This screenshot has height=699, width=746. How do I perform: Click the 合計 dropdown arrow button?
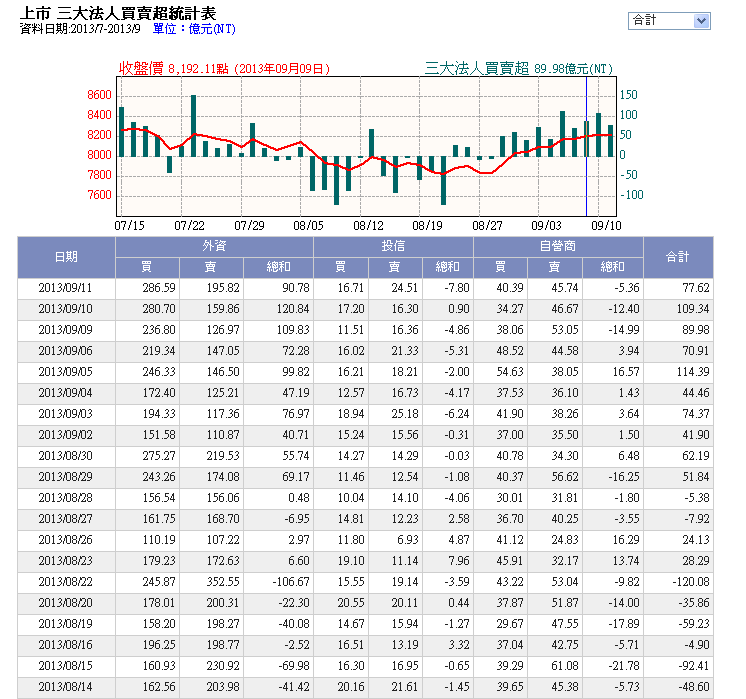[701, 21]
